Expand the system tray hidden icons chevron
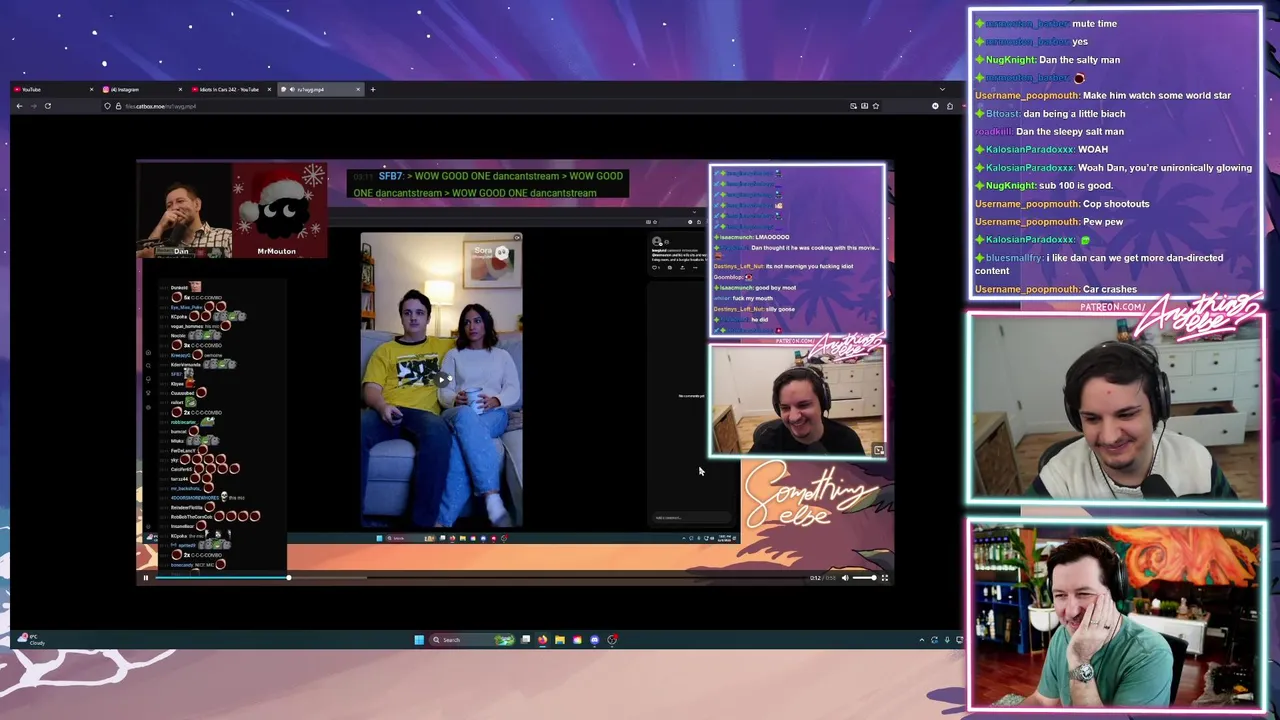The image size is (1280, 720). click(922, 640)
